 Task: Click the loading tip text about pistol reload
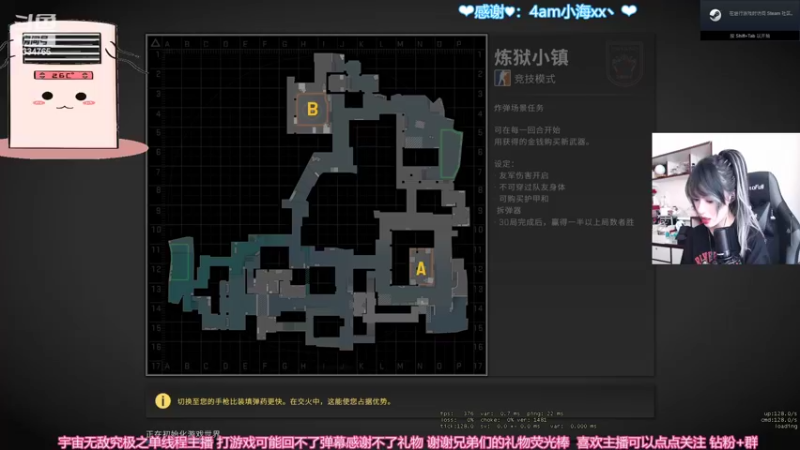pyautogui.click(x=284, y=402)
